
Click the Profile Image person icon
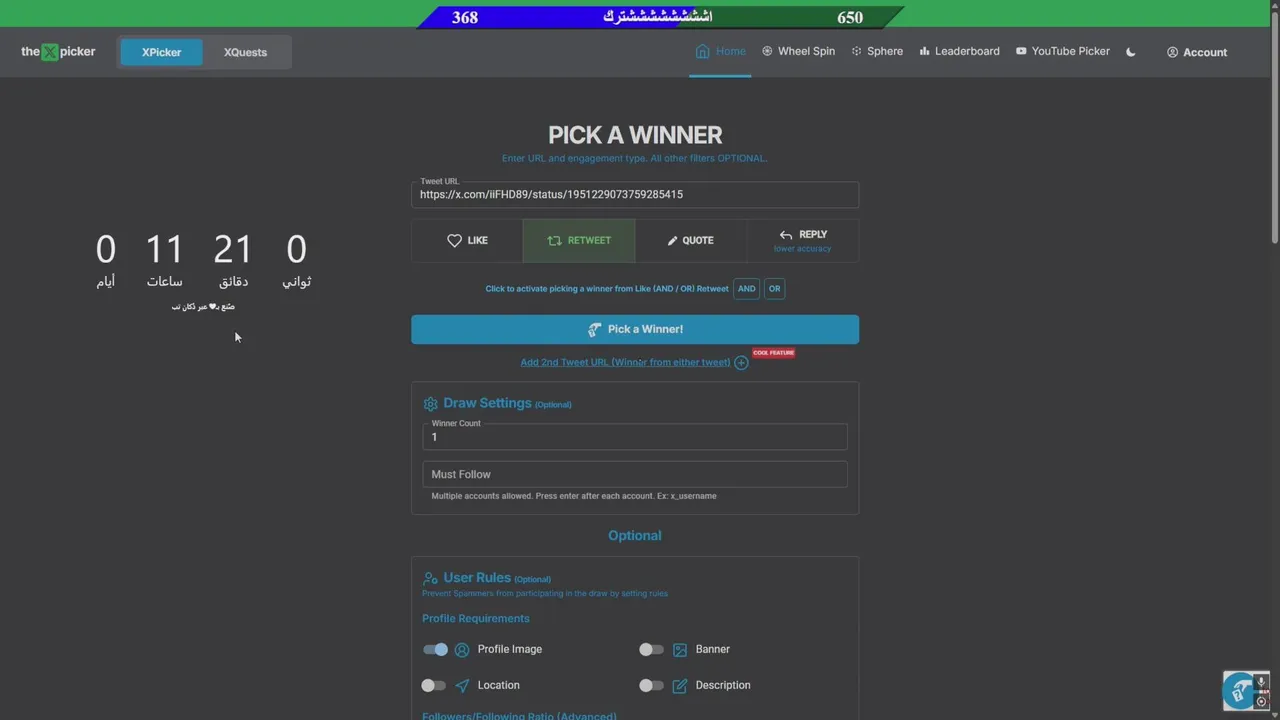(x=462, y=650)
